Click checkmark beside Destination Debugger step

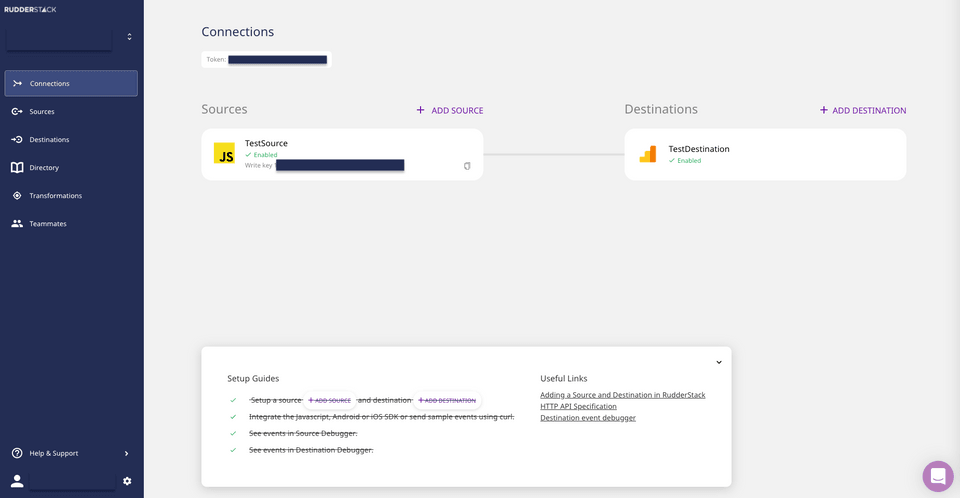[233, 450]
